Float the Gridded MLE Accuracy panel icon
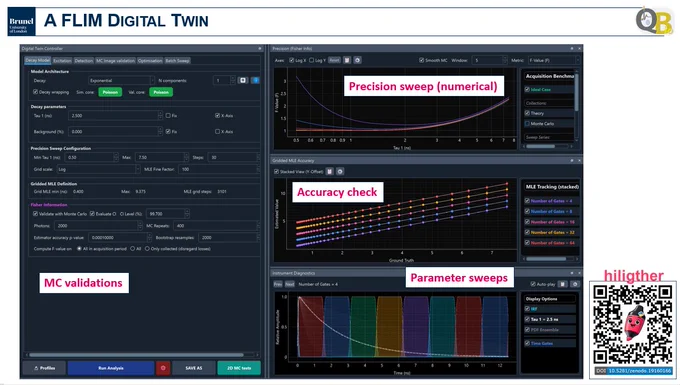This screenshot has height=385, width=680. 572,160
